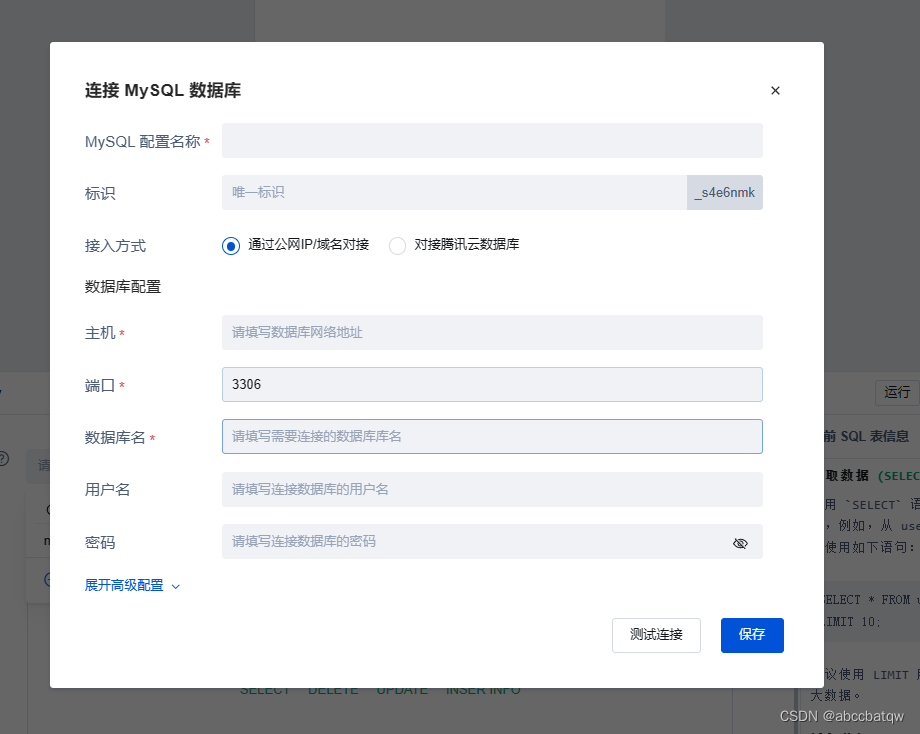Click the 测试连接 button

point(656,635)
